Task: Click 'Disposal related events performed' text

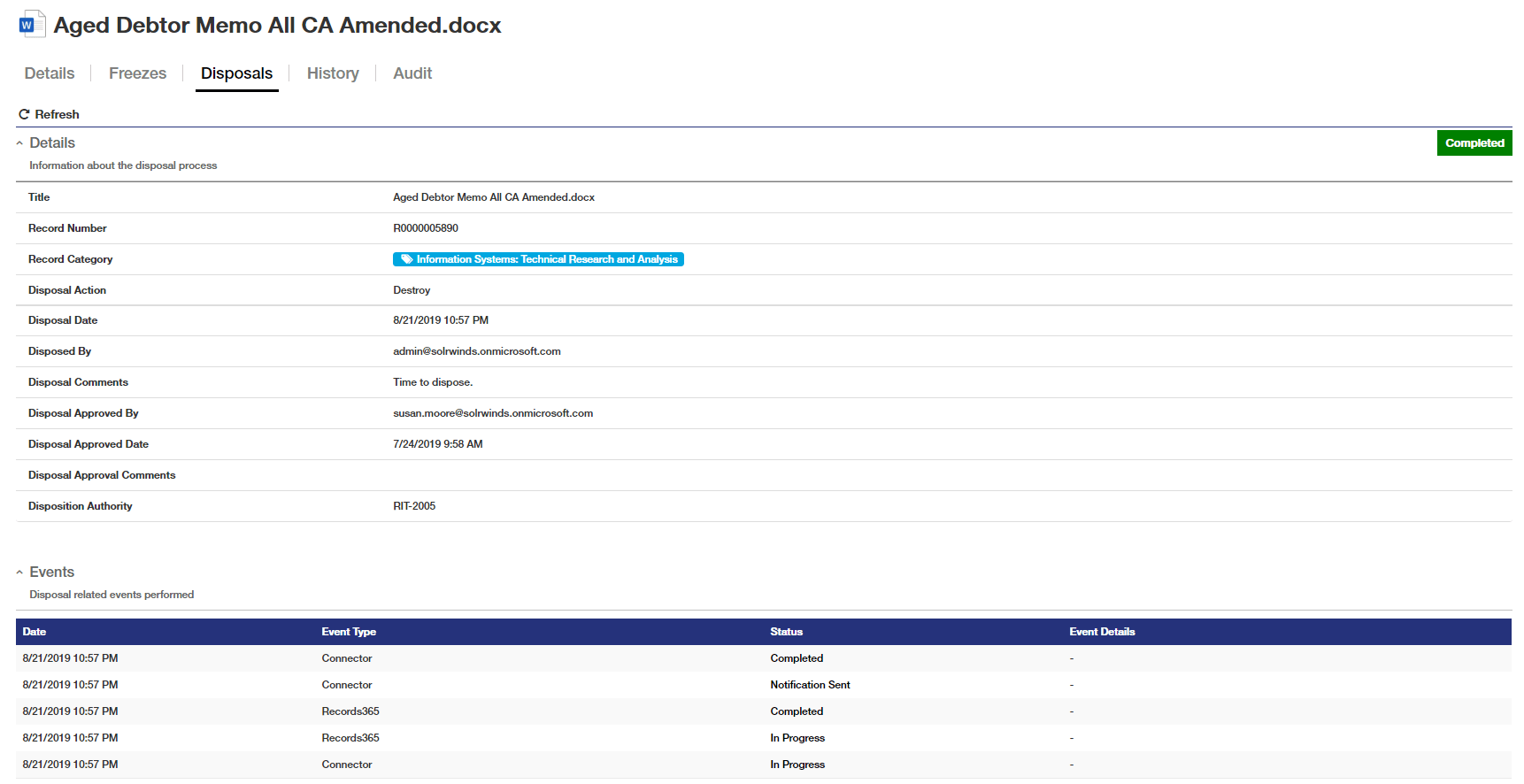Action: coord(112,595)
